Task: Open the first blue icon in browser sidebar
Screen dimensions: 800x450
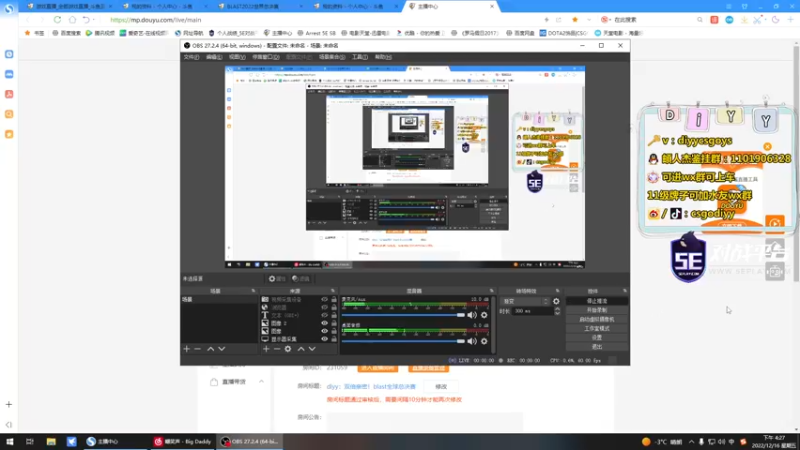Action: [x=9, y=54]
